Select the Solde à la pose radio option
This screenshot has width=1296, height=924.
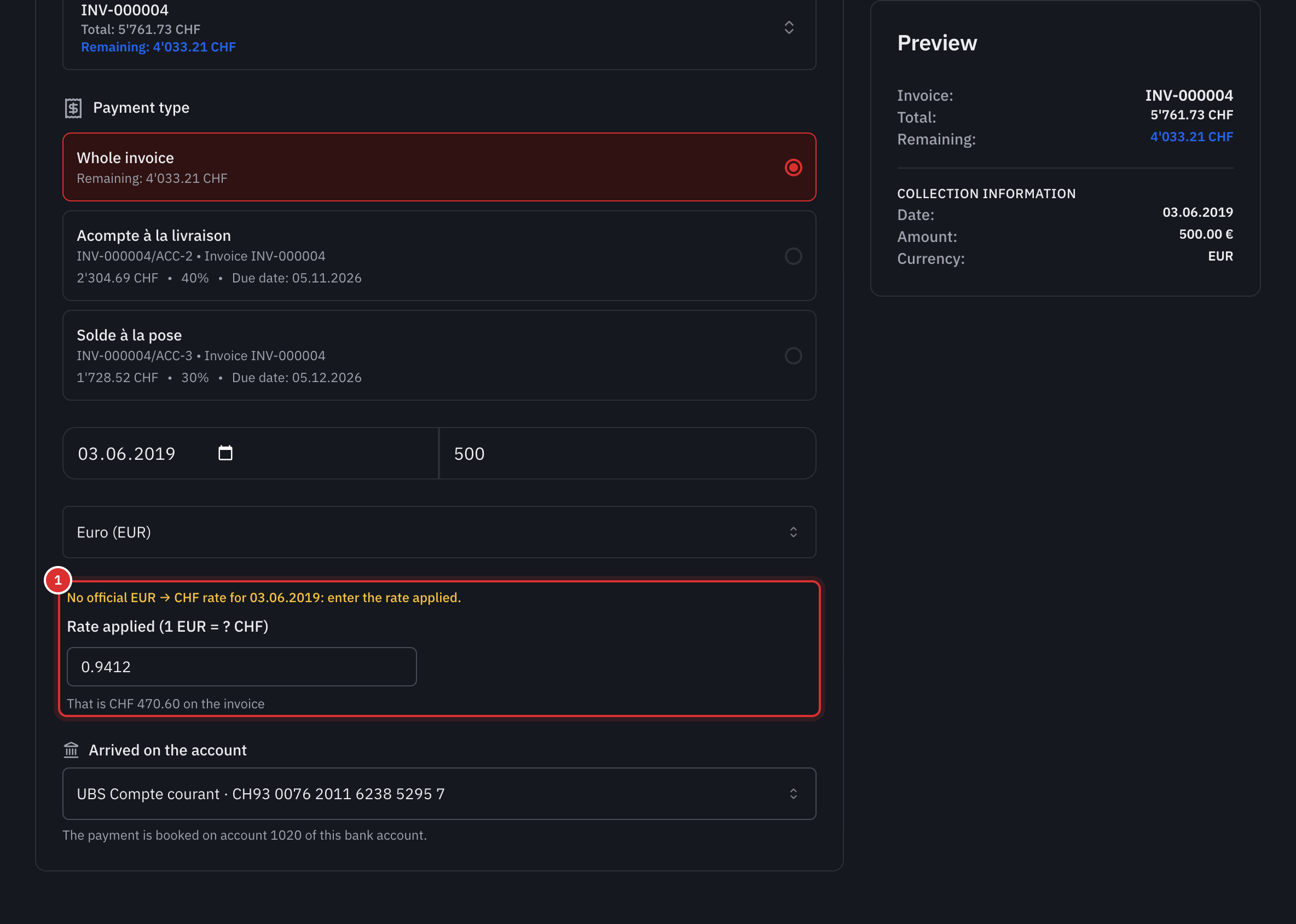point(793,356)
